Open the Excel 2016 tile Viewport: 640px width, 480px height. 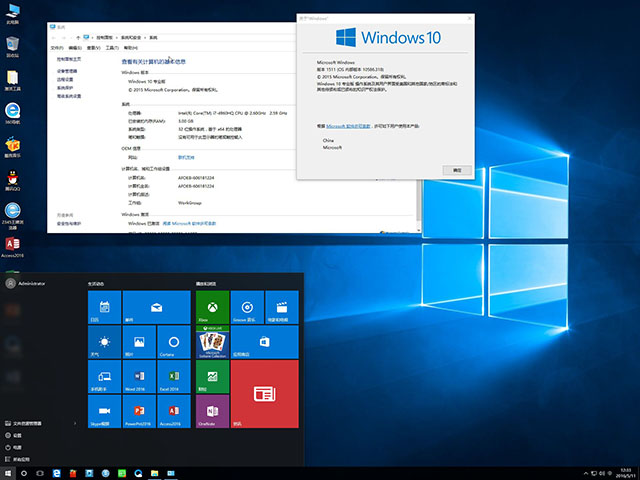(172, 377)
